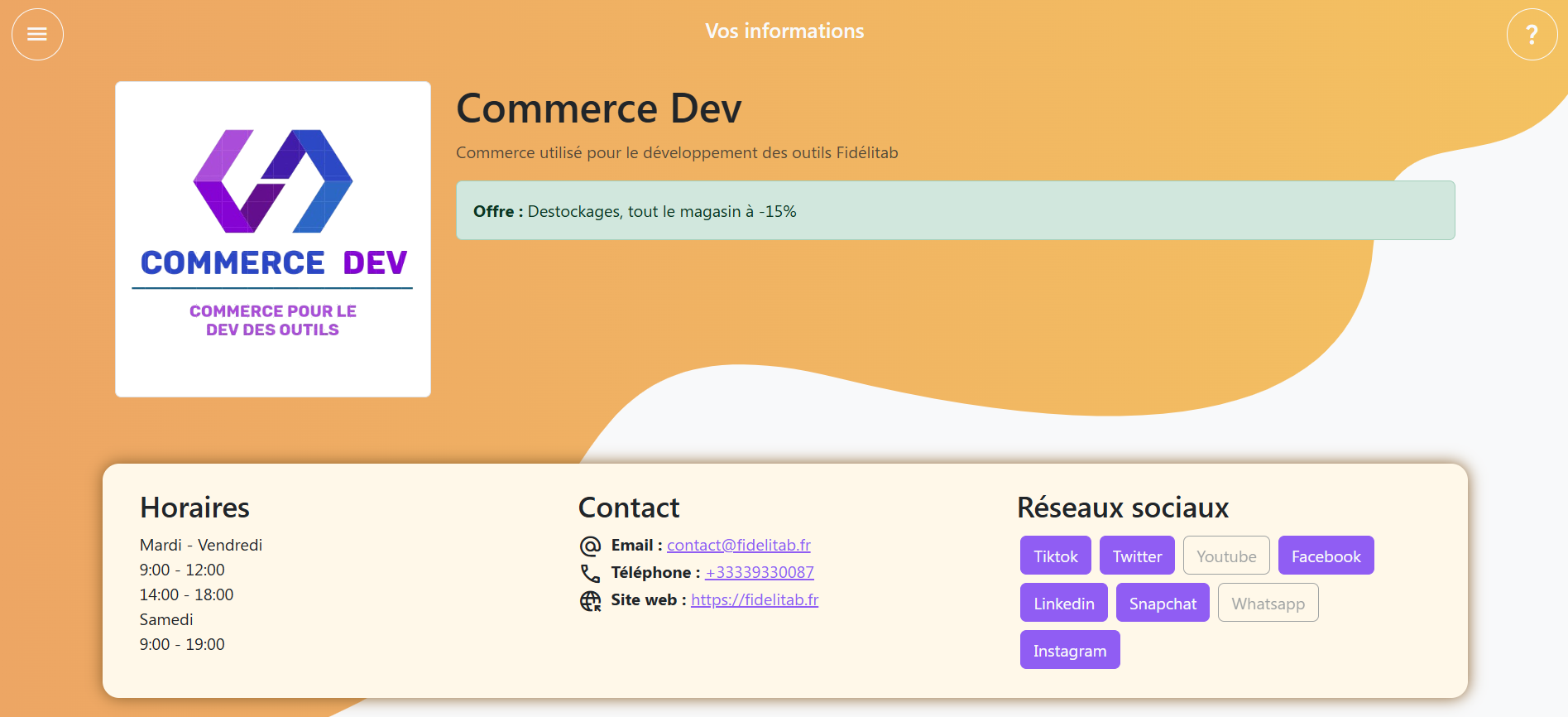The width and height of the screenshot is (1568, 717).
Task: Open the Instagram social link
Action: pos(1069,650)
